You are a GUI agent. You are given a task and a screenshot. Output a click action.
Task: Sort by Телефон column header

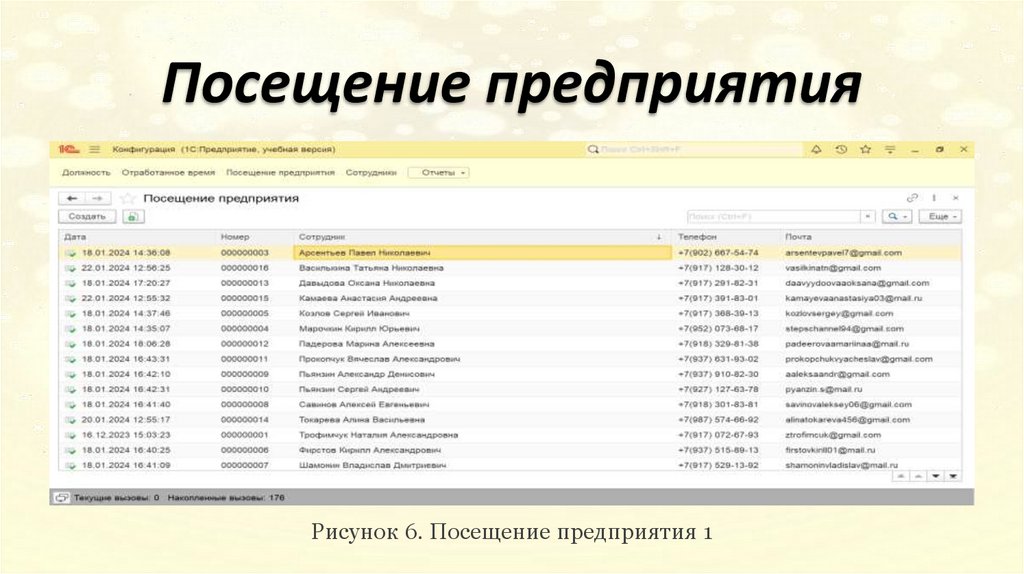pyautogui.click(x=726, y=237)
